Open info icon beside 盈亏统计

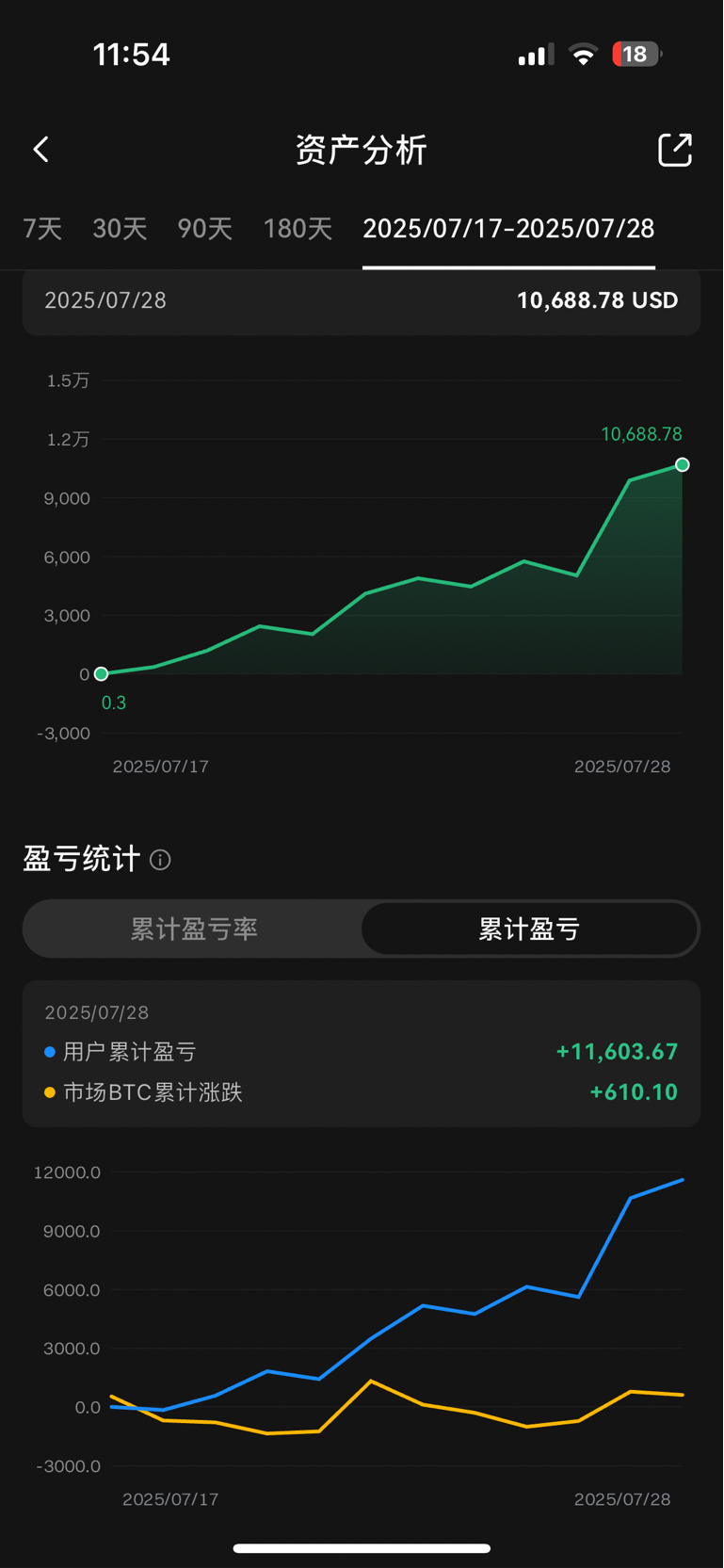coord(160,860)
